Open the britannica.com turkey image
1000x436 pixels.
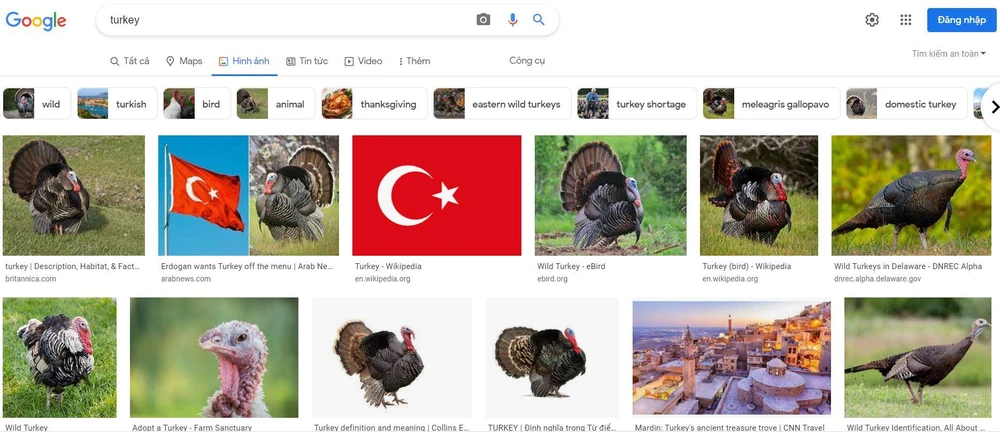(x=74, y=195)
